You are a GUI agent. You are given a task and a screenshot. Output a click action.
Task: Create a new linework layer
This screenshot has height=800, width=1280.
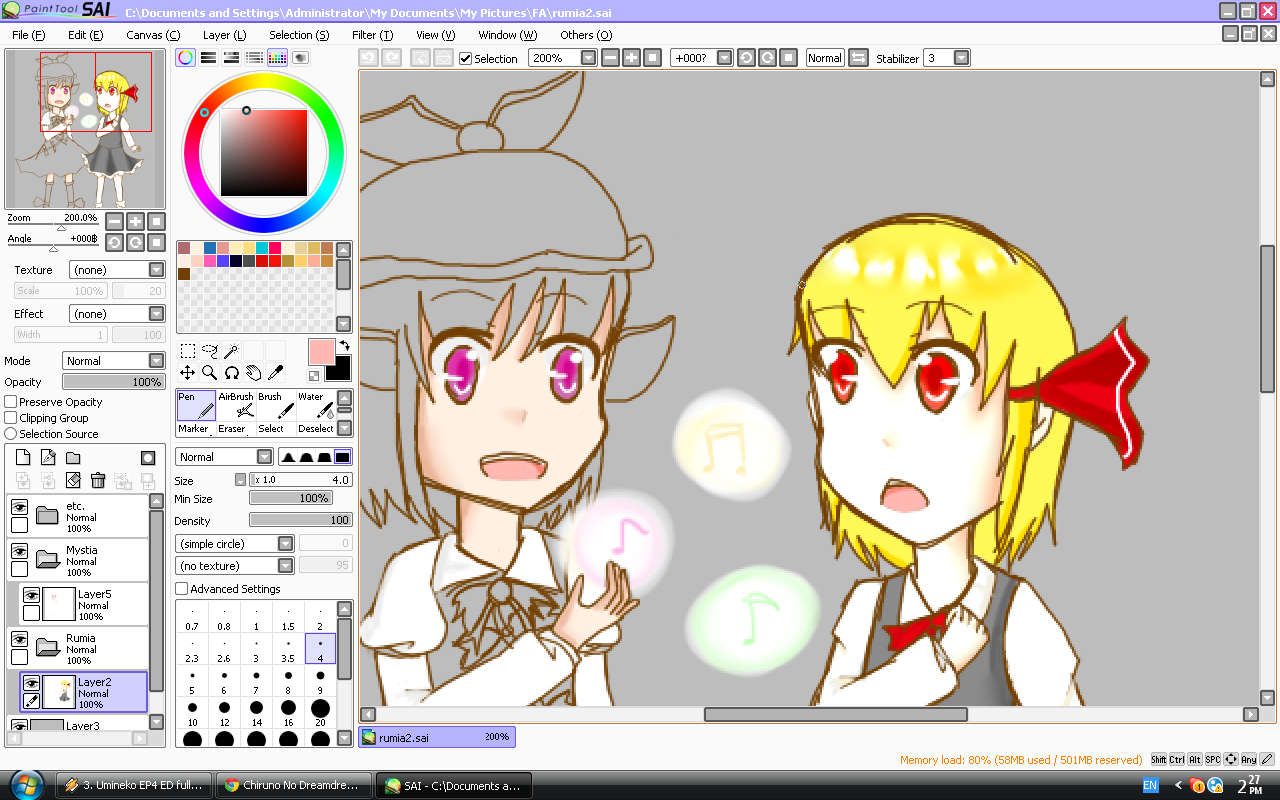click(x=48, y=458)
